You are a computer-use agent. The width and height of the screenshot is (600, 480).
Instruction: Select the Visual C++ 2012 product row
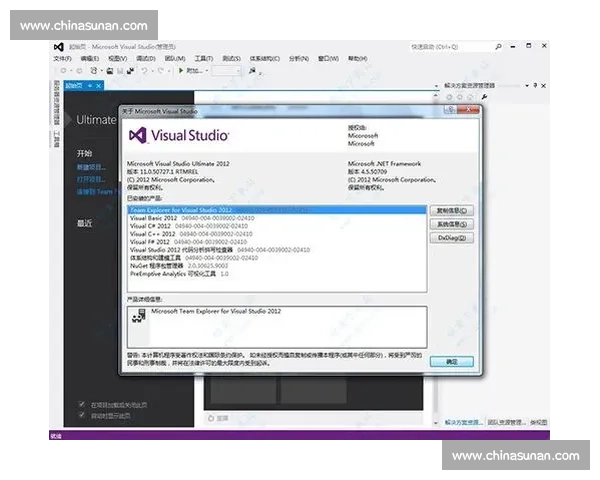[x=277, y=234]
